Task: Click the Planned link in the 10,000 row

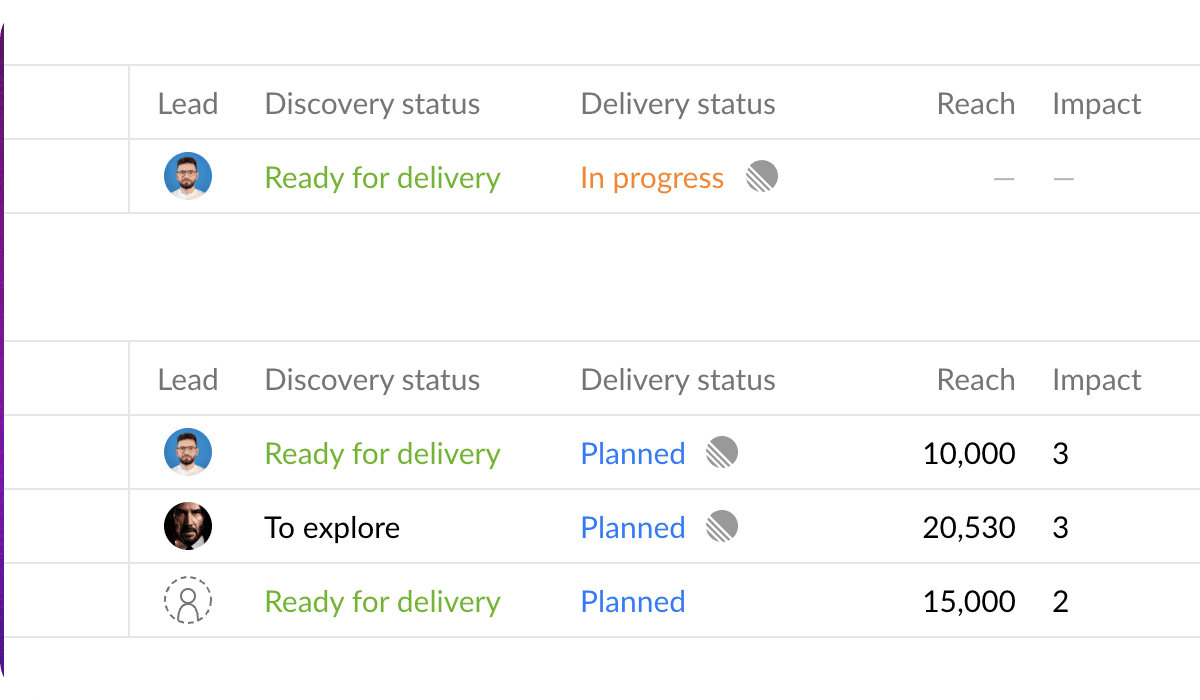Action: tap(633, 454)
